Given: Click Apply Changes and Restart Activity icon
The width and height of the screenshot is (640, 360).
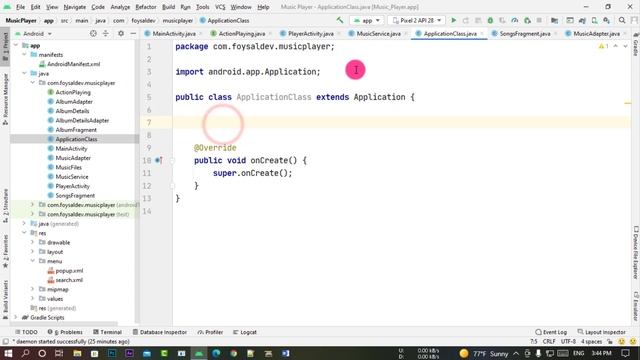Looking at the screenshot, I should click(x=466, y=20).
